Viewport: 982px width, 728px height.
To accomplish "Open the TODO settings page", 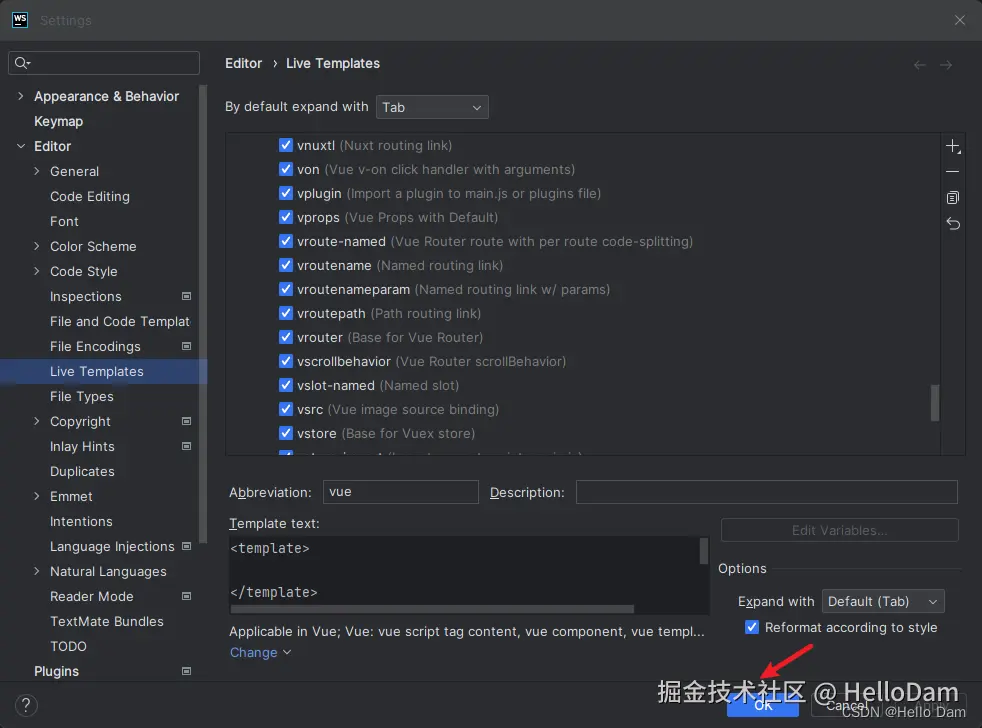I will point(68,646).
